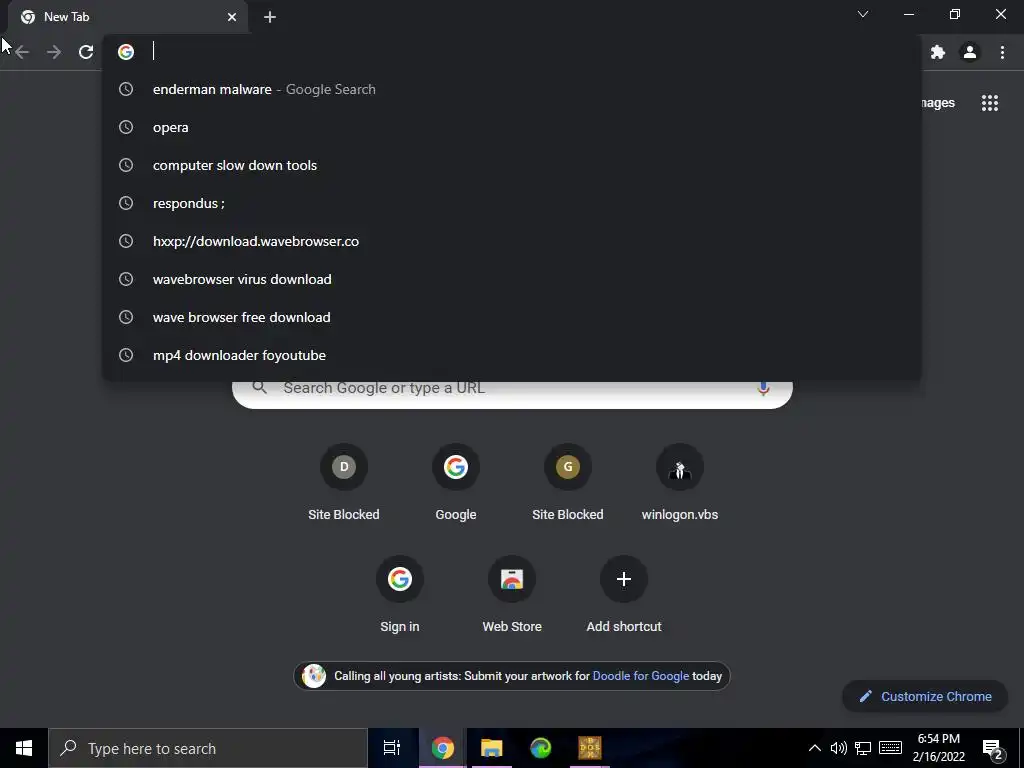Select the 'opera' history suggestion
Screen dimensions: 1024x768
tap(512, 127)
